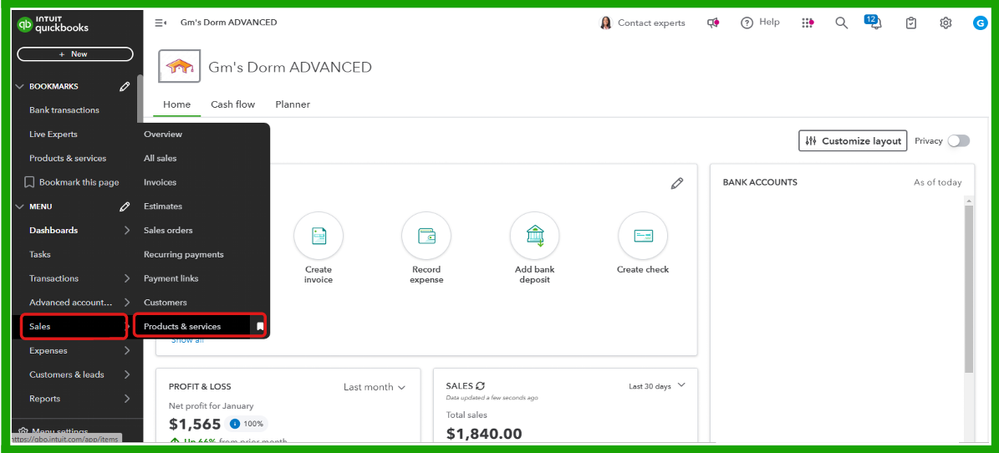Open Products & services bookmark in sidebar
The image size is (999, 453).
(x=68, y=158)
